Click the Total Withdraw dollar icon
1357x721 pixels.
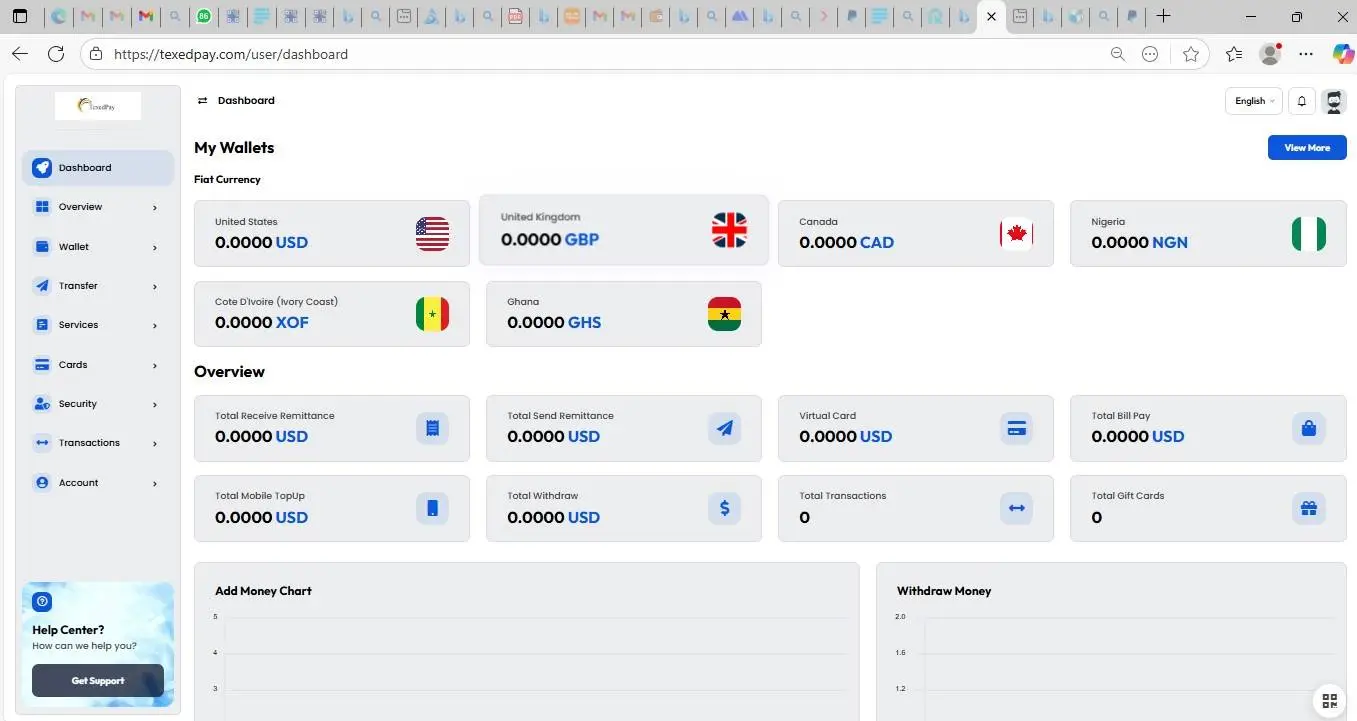coord(724,508)
